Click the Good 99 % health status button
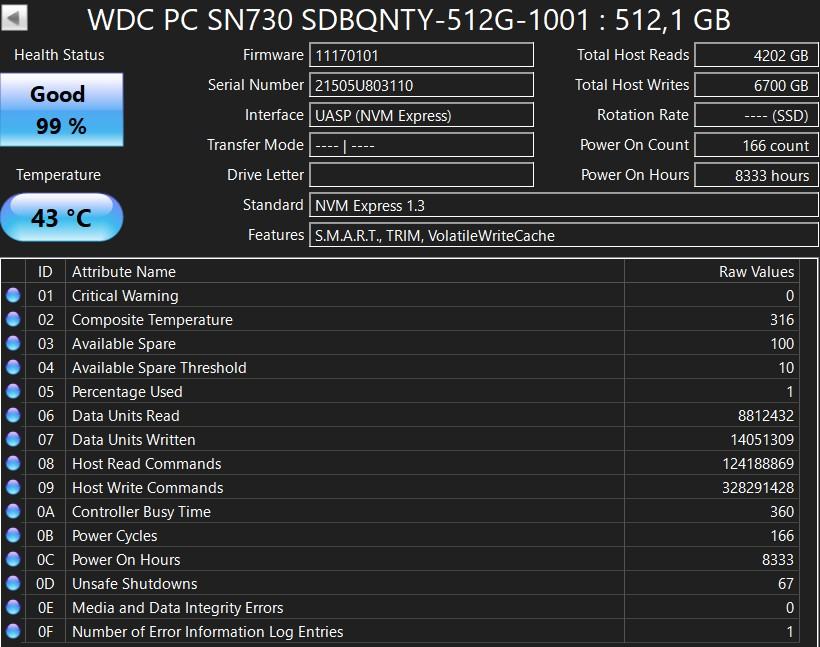820x647 pixels. tap(62, 109)
